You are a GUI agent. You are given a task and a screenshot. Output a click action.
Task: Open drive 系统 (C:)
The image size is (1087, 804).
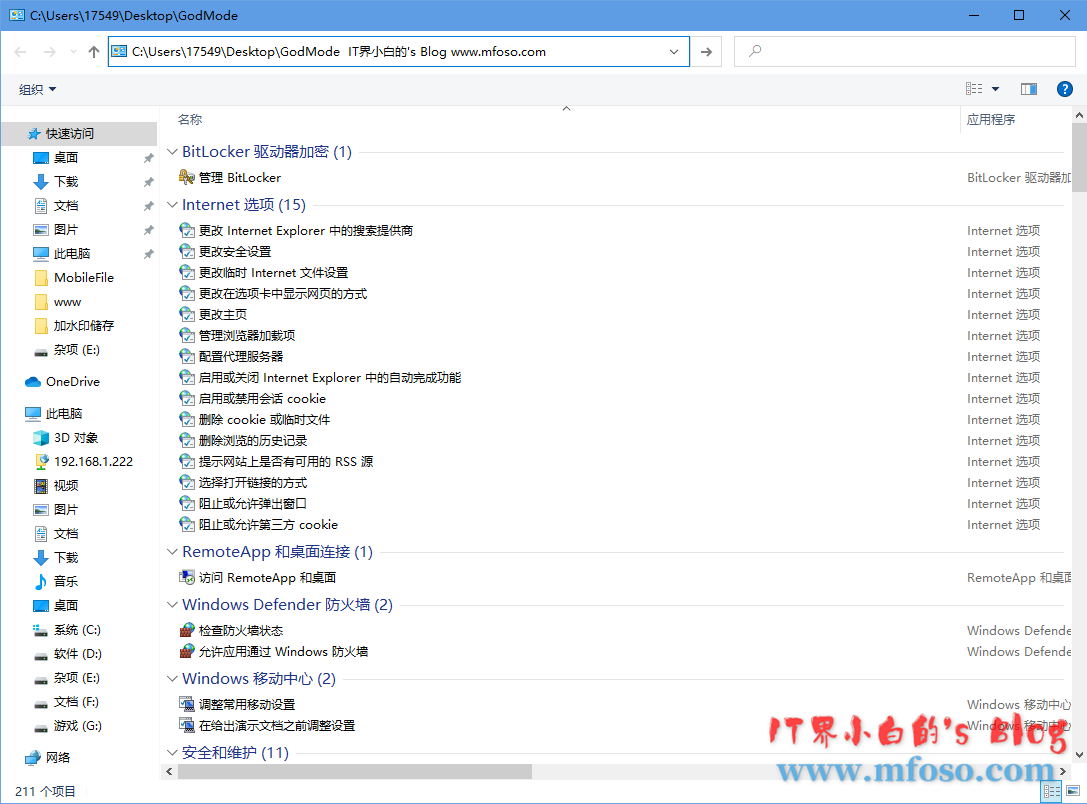pos(77,629)
